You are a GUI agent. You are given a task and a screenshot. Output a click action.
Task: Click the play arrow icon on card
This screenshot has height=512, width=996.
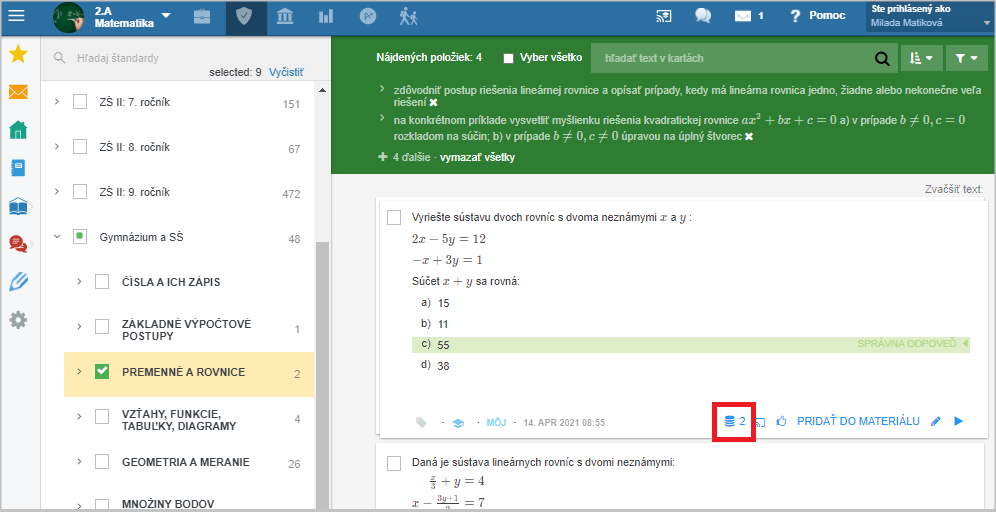point(959,421)
